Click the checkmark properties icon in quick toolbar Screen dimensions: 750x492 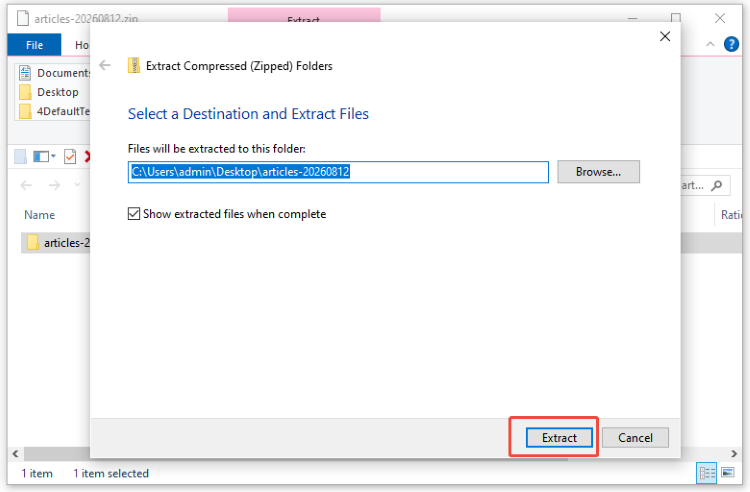click(70, 156)
